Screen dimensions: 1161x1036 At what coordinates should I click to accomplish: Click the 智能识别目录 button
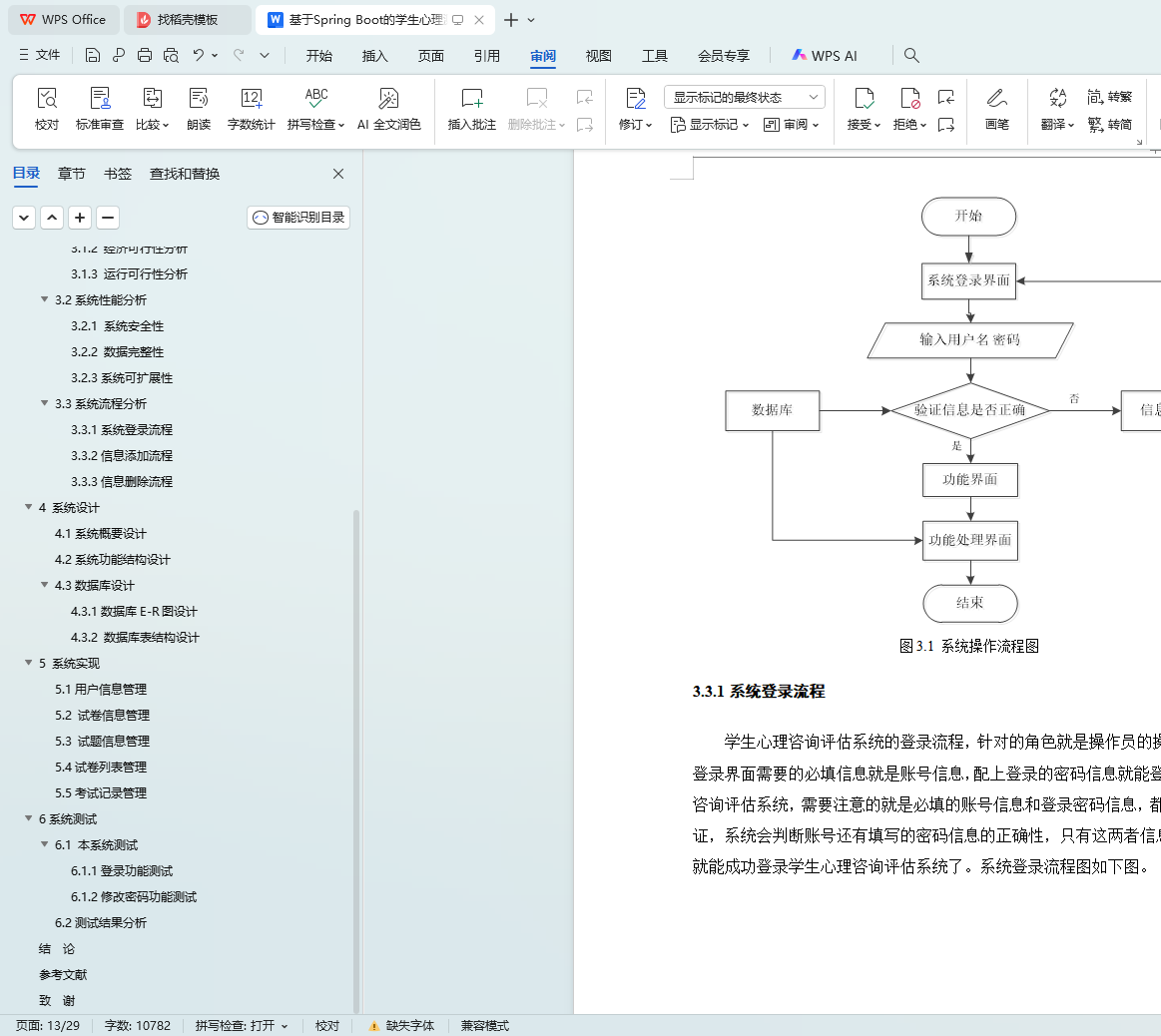[x=298, y=218]
